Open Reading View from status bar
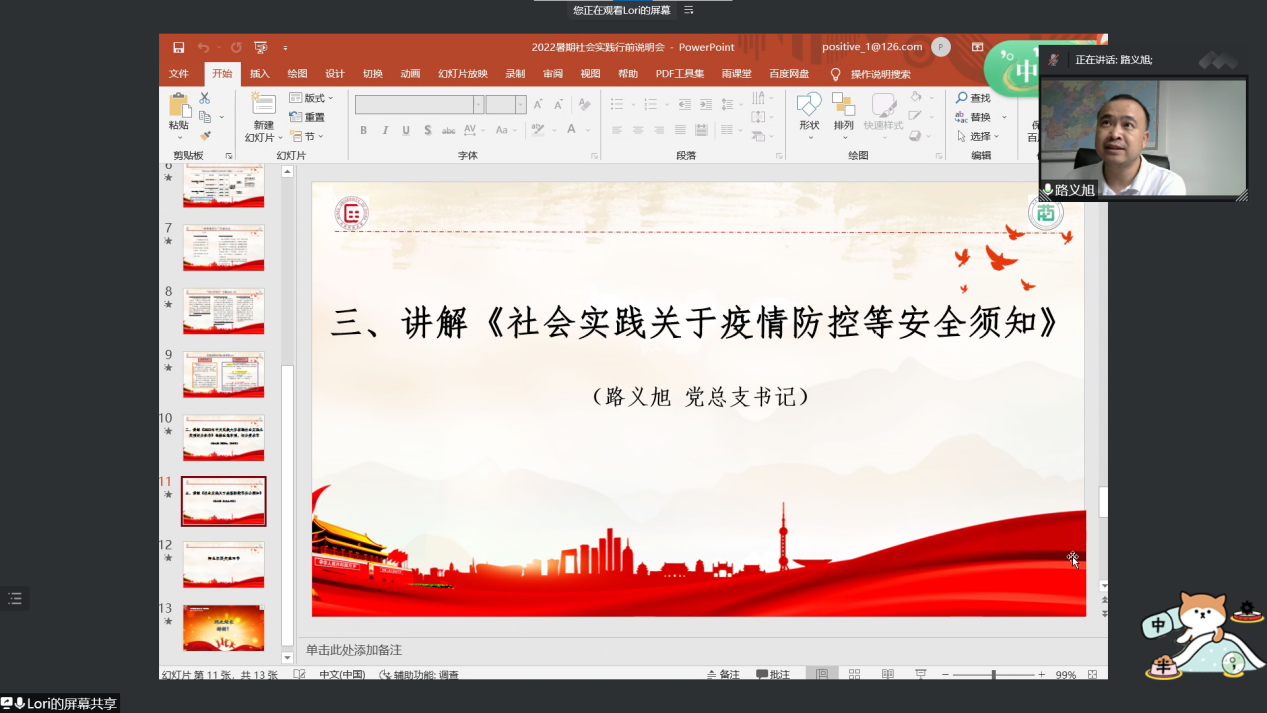1267x713 pixels. tap(888, 675)
